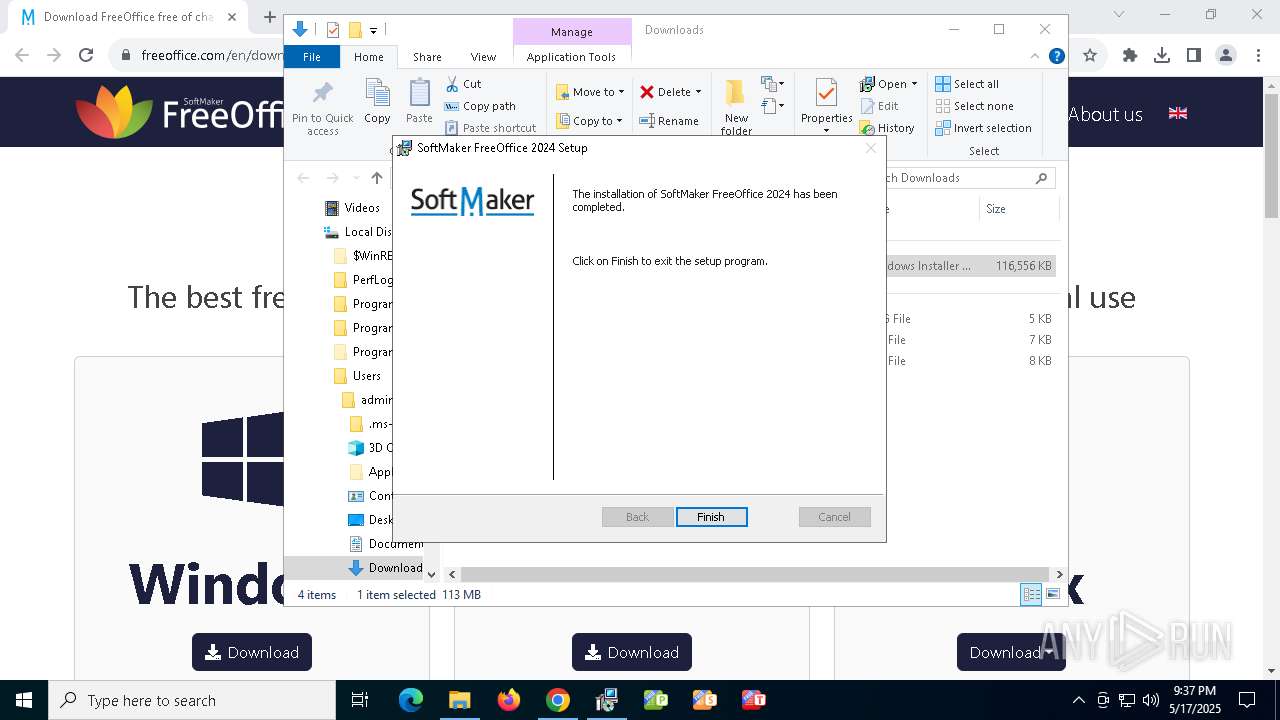Switch to Details view layout icon
1280x720 pixels.
pyautogui.click(x=1031, y=594)
